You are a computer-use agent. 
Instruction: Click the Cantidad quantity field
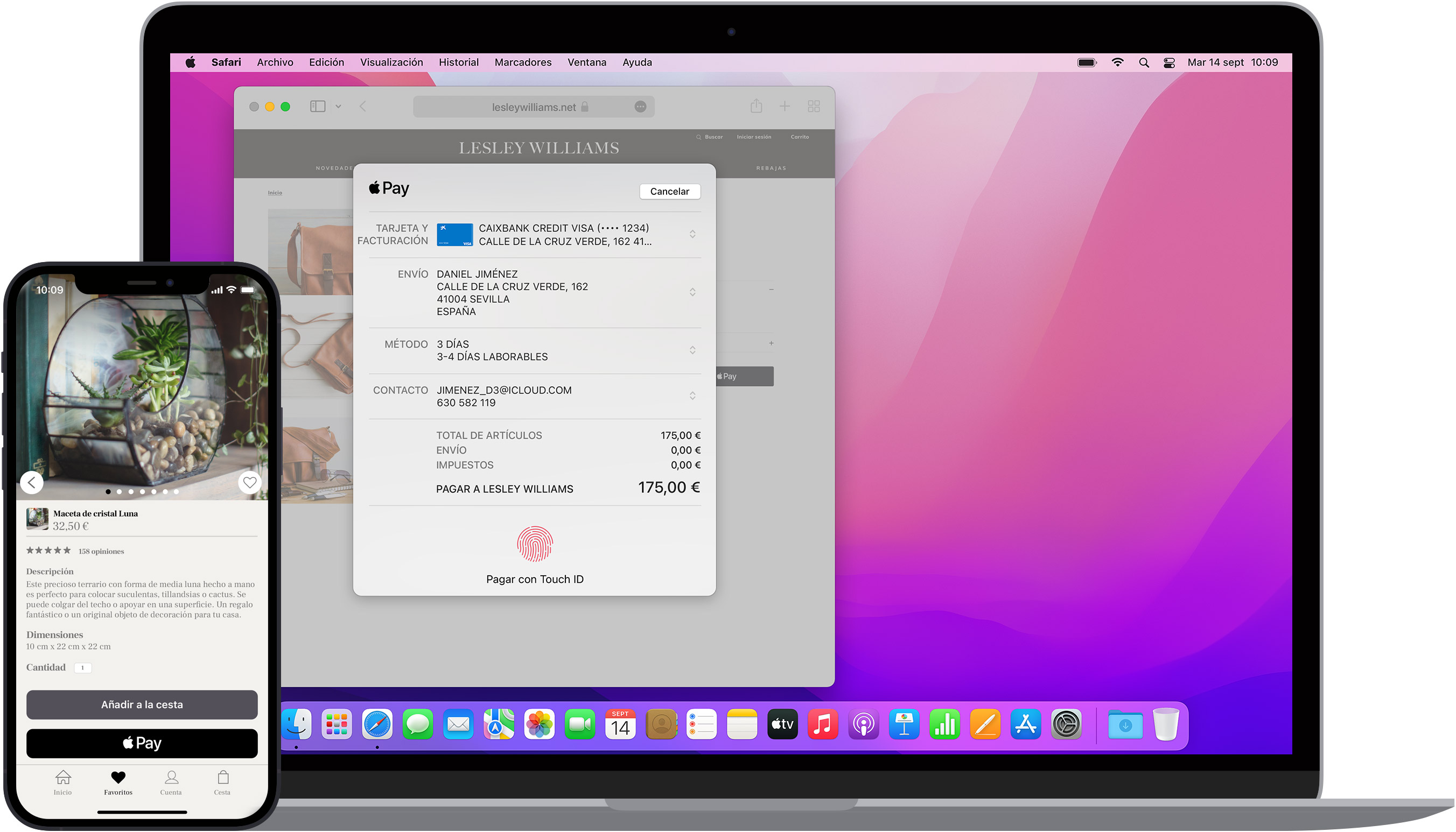click(x=83, y=668)
